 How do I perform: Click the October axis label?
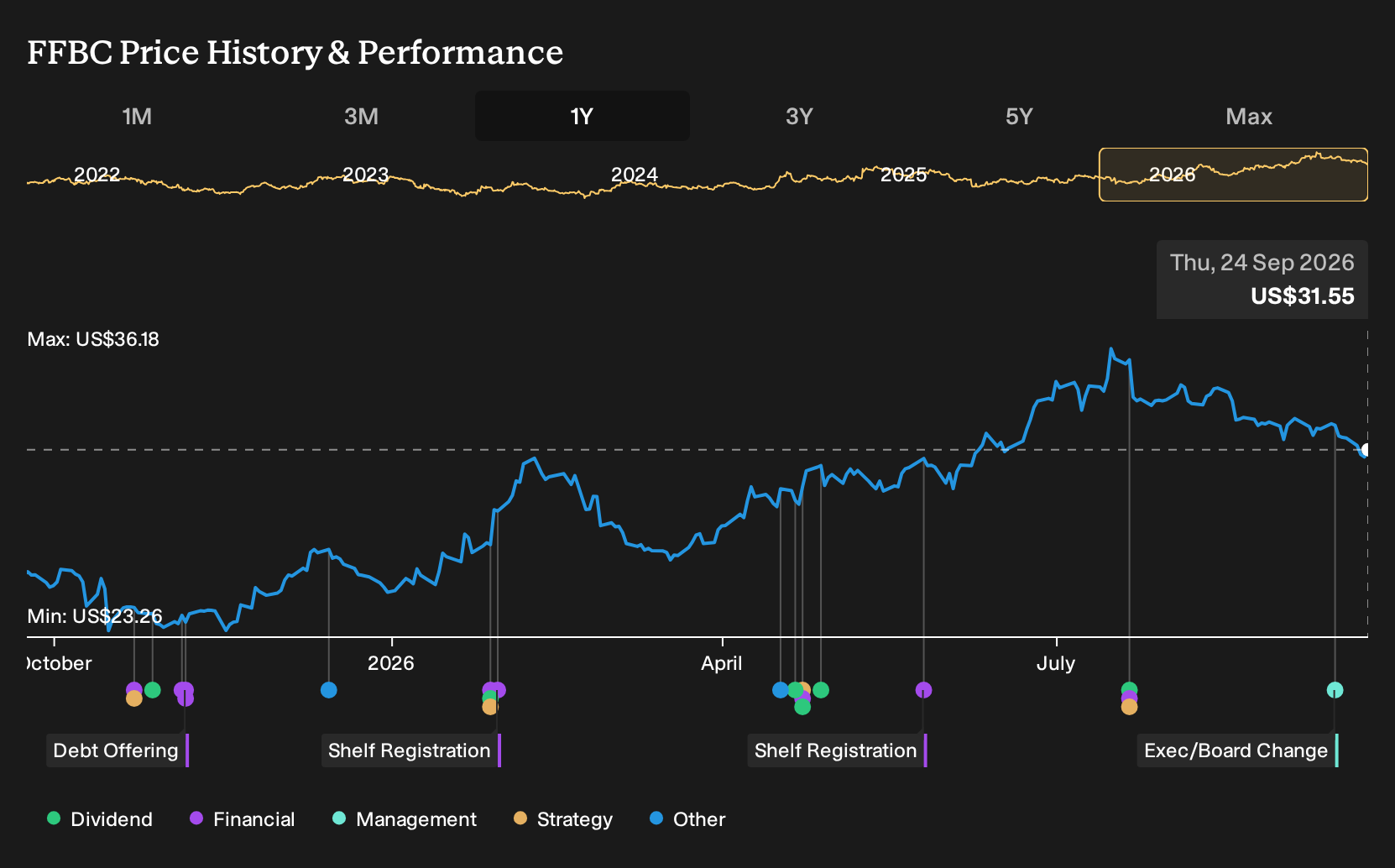click(59, 663)
